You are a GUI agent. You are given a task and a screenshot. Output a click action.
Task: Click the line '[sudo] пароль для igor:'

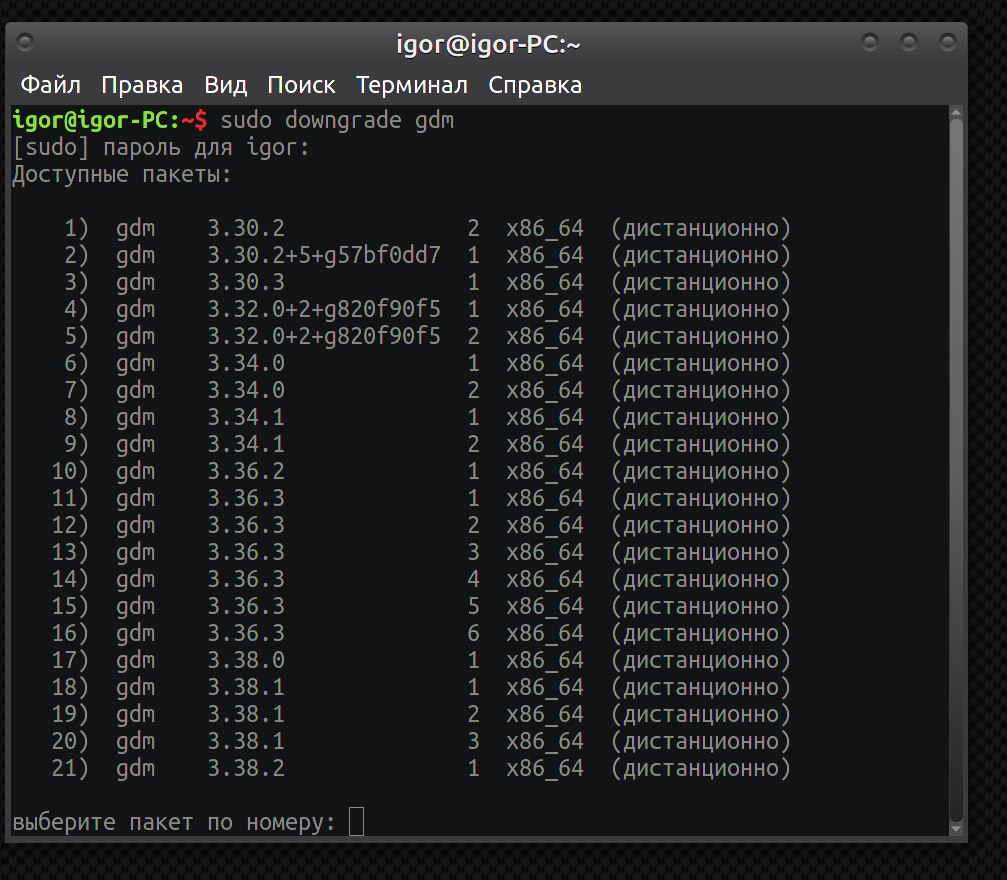point(161,148)
